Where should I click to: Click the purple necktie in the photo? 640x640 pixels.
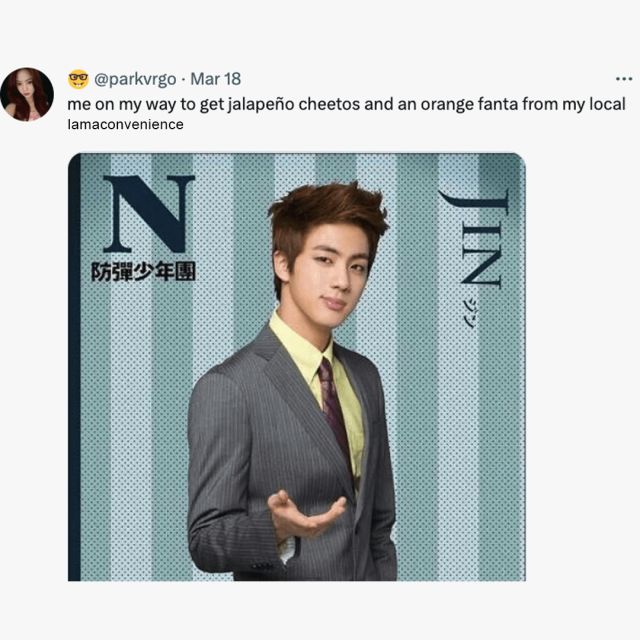(334, 408)
